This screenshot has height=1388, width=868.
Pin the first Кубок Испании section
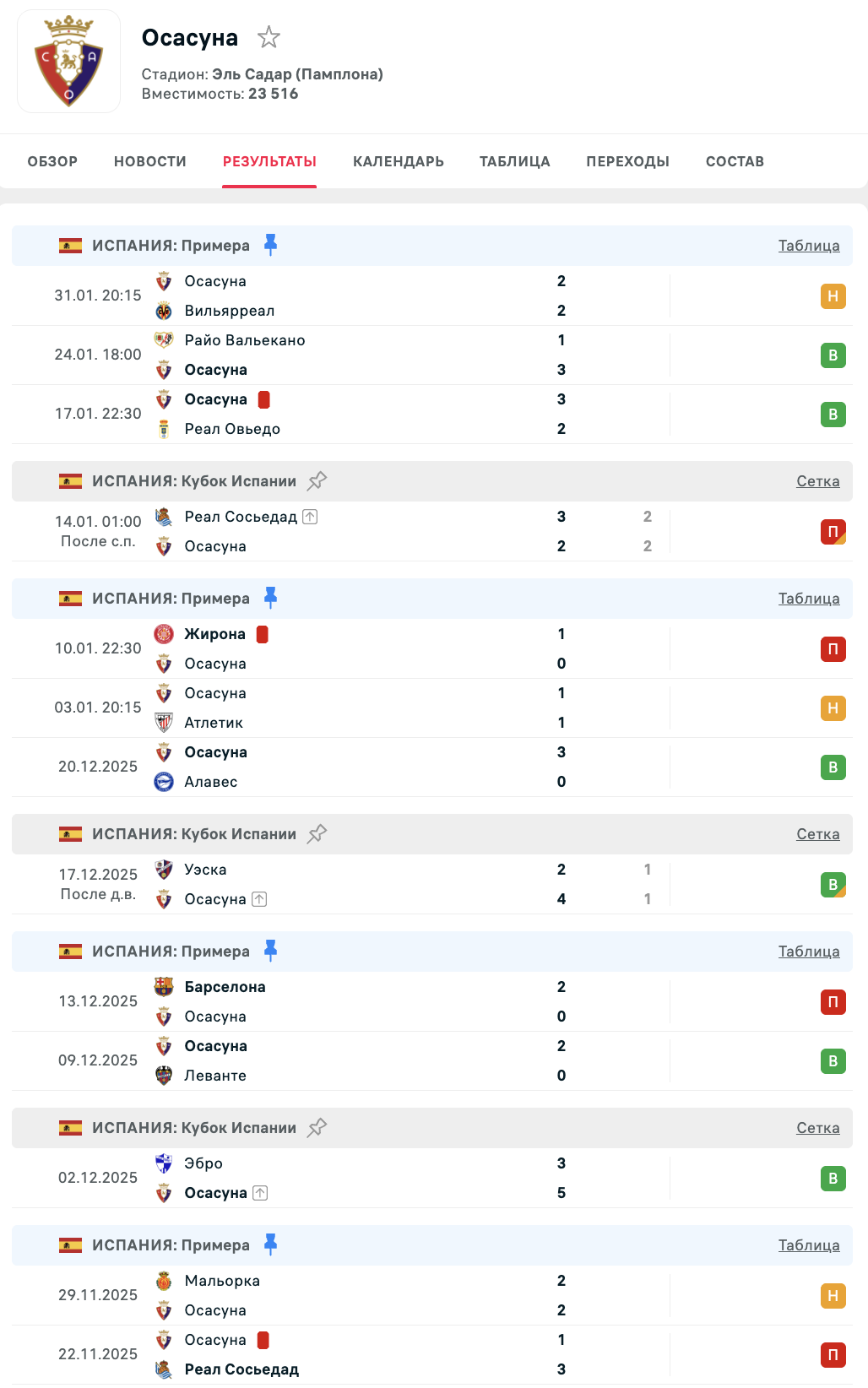pyautogui.click(x=317, y=481)
